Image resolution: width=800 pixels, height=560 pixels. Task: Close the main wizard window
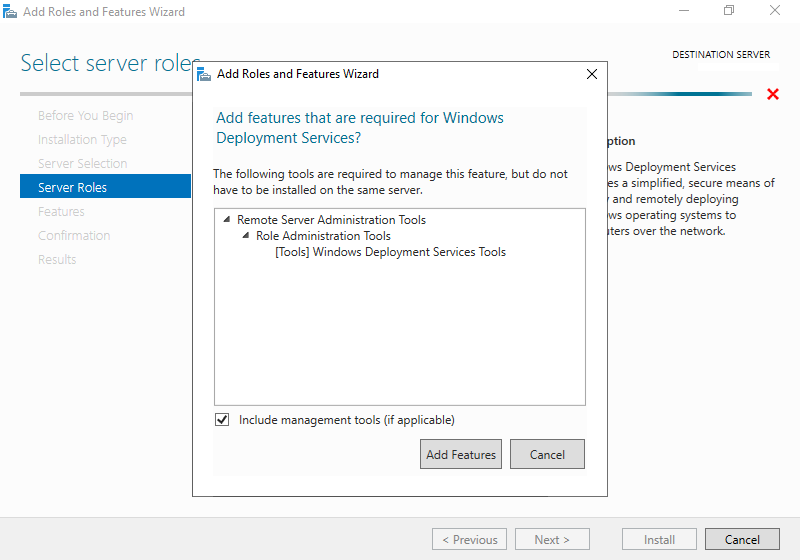[x=775, y=11]
